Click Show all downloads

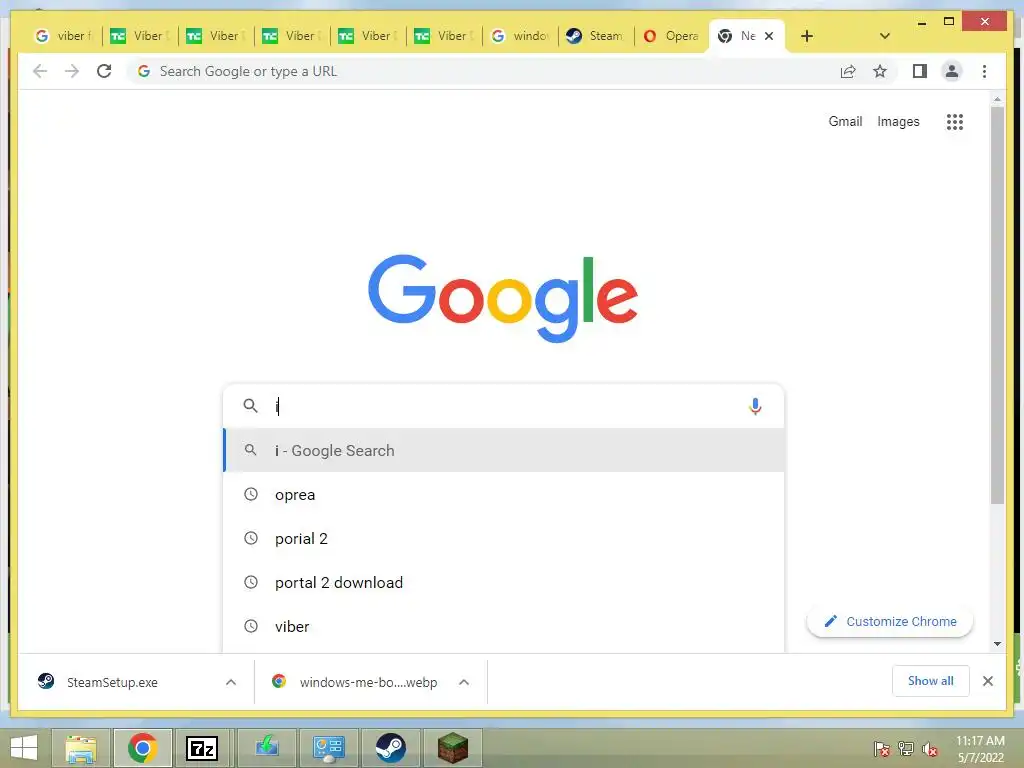click(x=931, y=681)
